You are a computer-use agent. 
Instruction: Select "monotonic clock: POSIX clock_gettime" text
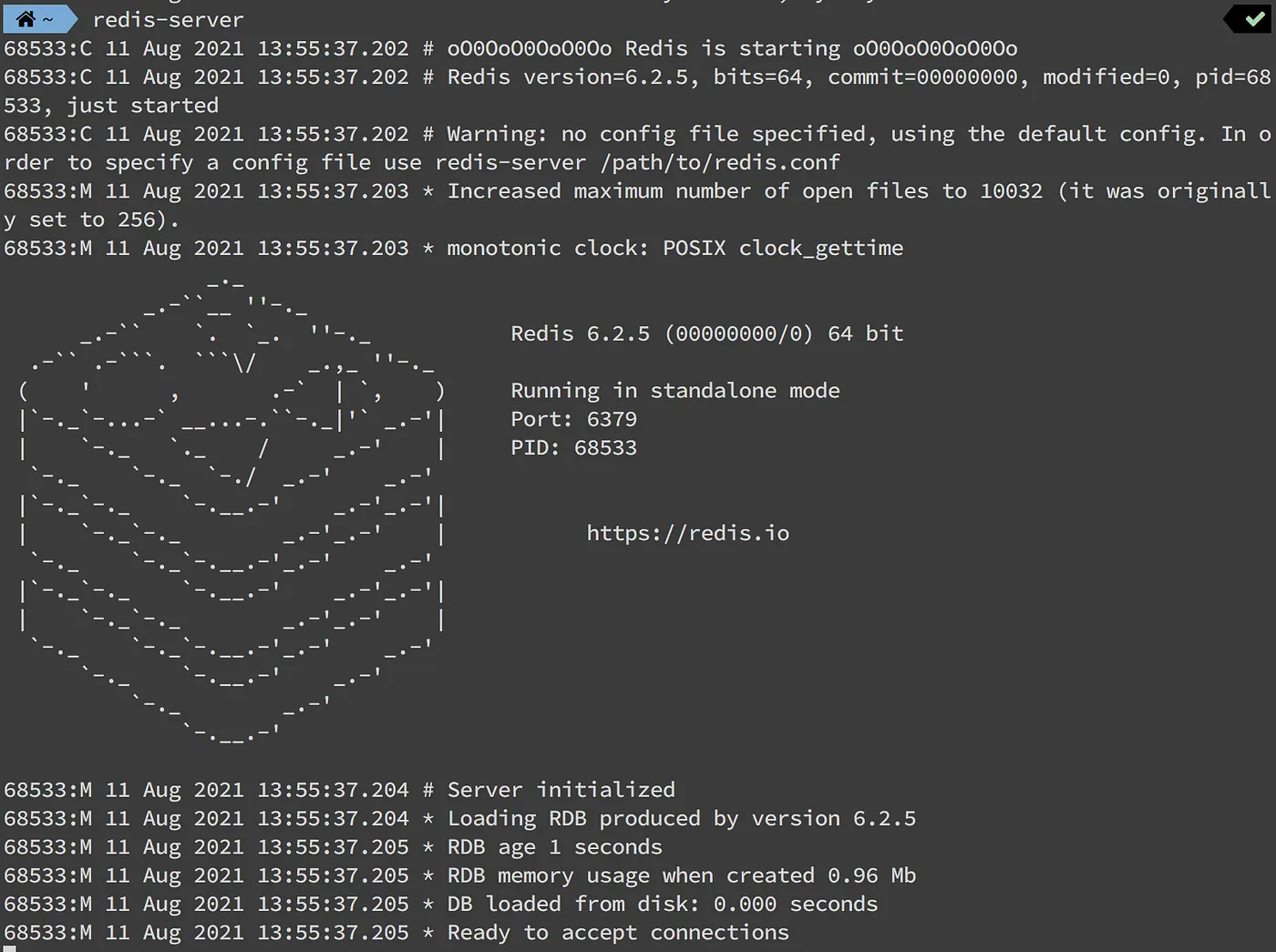(675, 248)
